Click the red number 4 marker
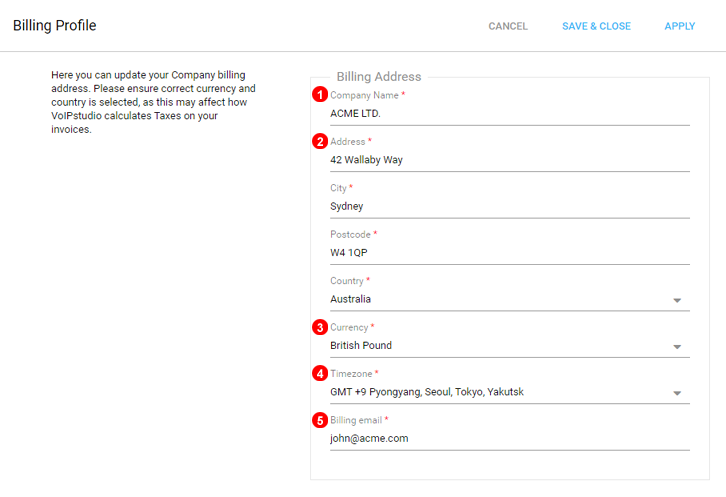Screen dimensions: 726x497 click(x=320, y=373)
